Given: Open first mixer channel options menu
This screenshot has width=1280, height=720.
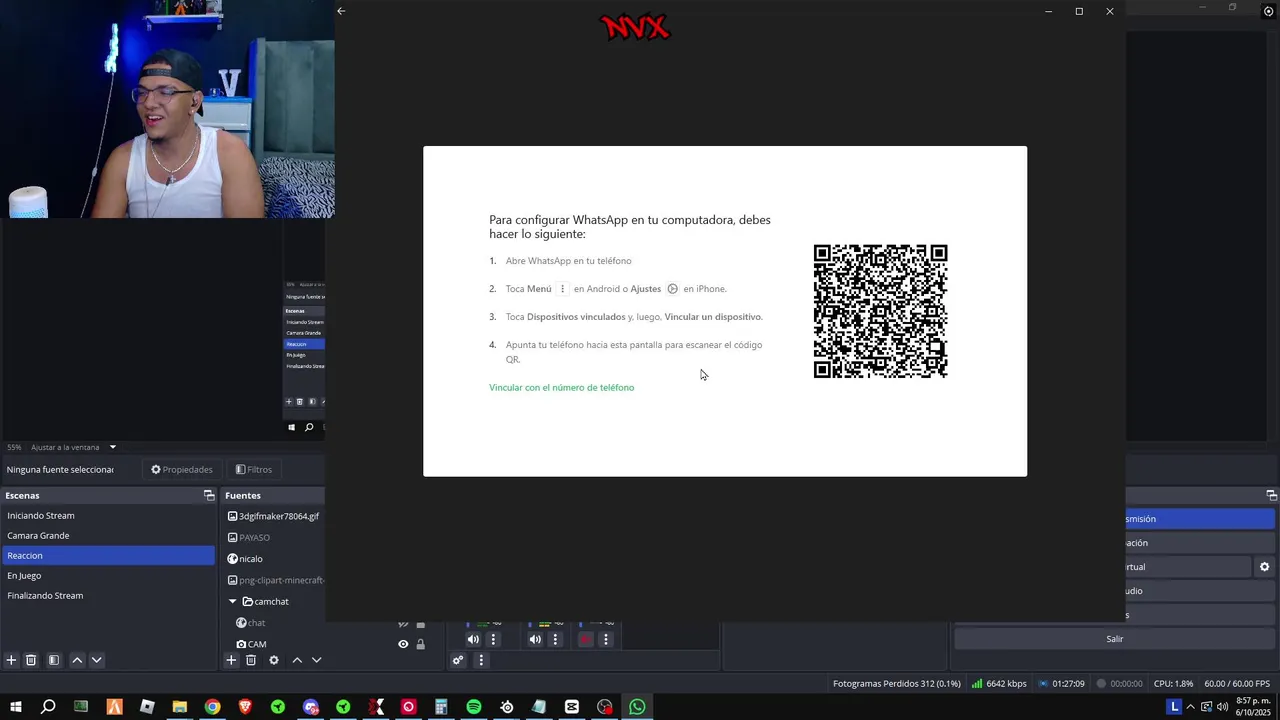Looking at the screenshot, I should (493, 640).
